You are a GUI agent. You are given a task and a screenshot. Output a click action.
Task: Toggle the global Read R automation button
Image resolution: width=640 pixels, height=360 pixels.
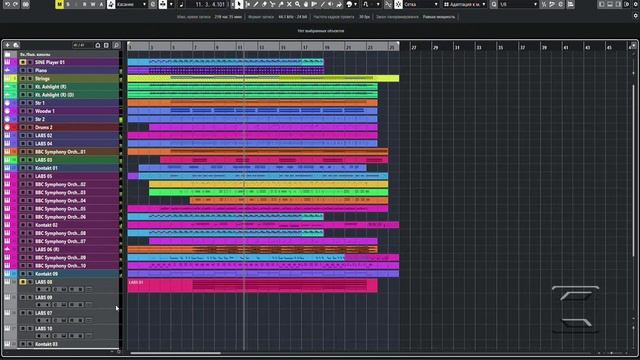(x=84, y=4)
